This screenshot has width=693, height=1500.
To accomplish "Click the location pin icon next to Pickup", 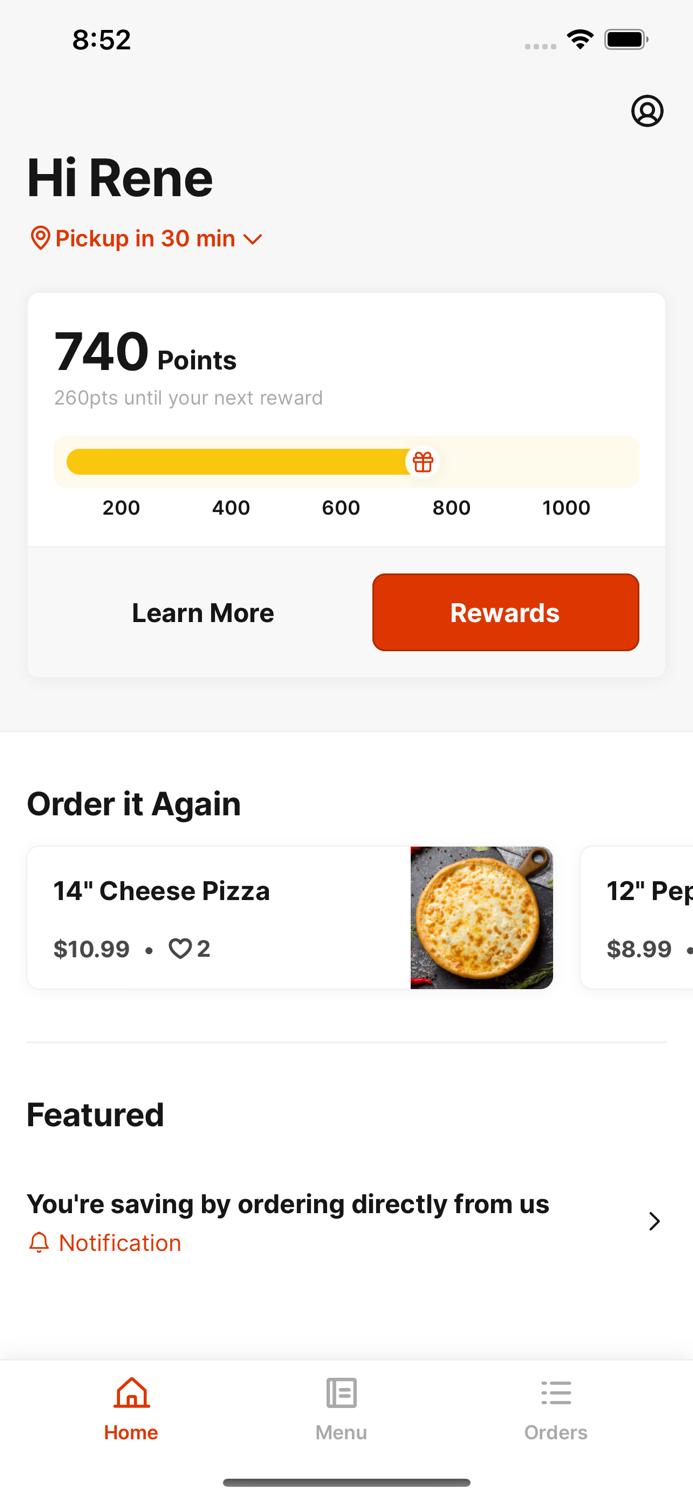I will (40, 238).
